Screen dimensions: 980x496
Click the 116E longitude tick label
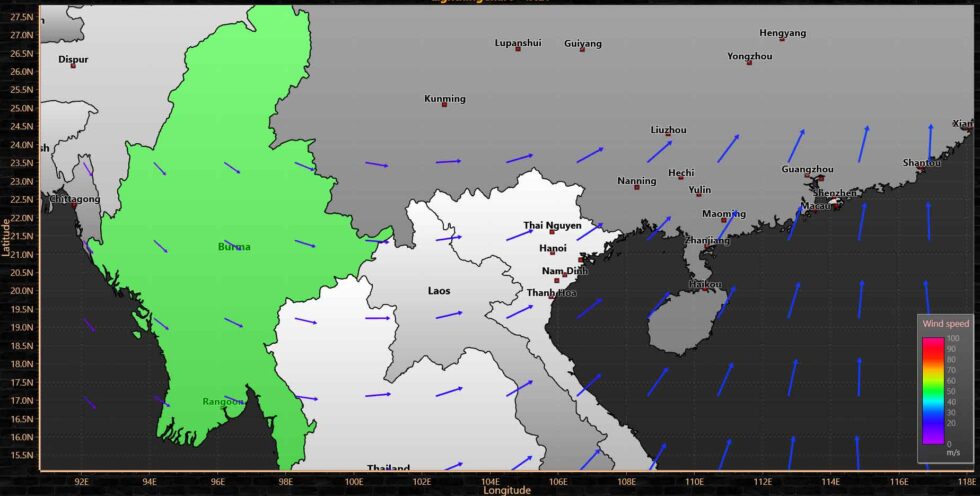[899, 481]
